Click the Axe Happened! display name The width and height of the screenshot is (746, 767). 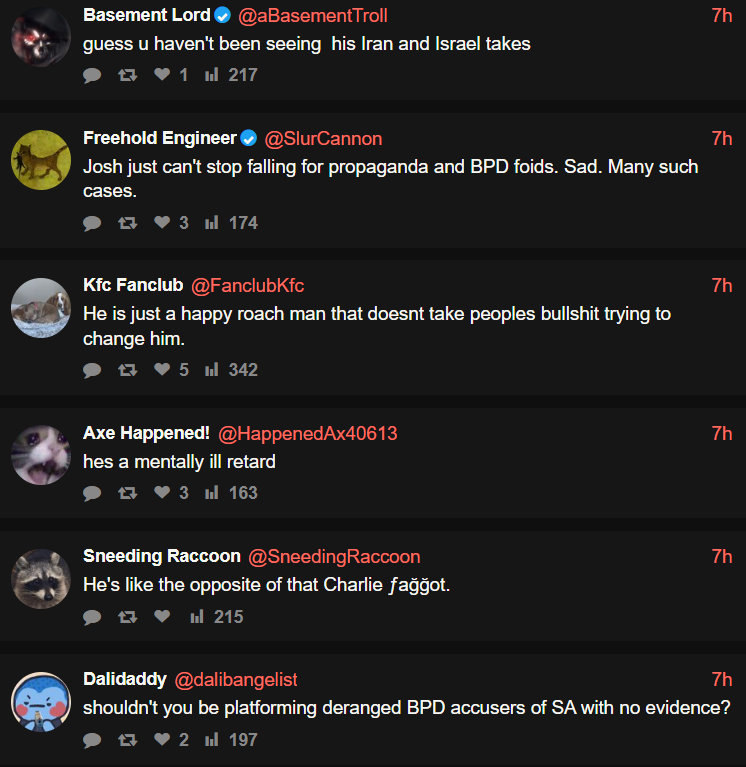click(x=146, y=433)
